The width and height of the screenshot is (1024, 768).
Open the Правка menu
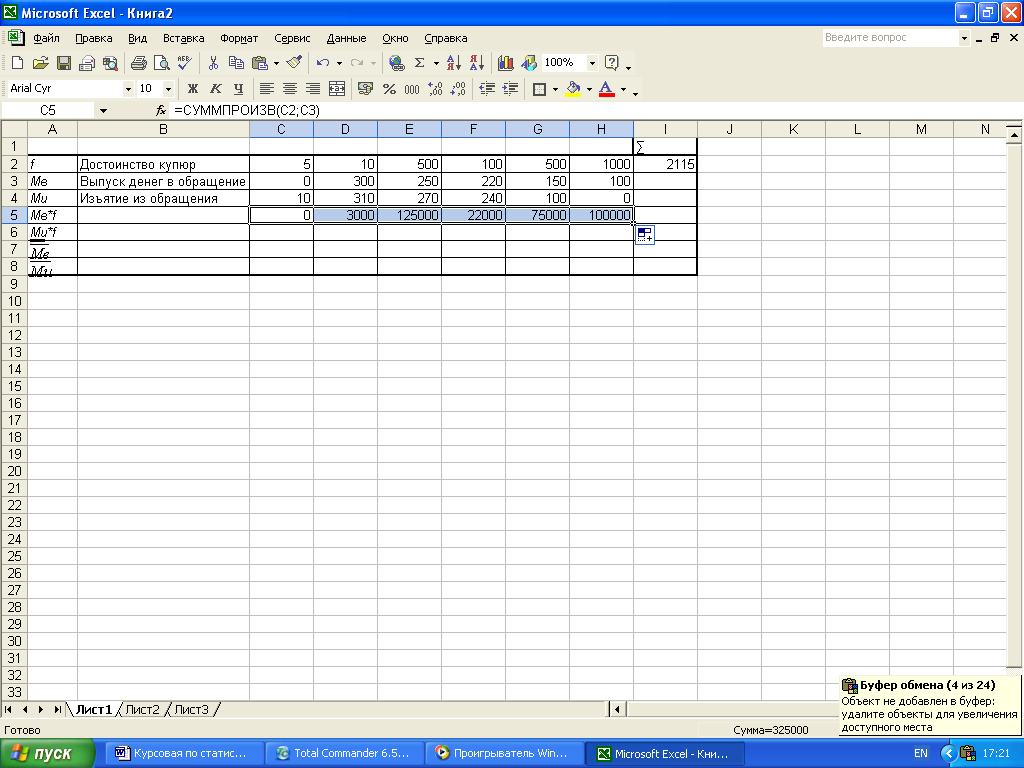click(93, 38)
